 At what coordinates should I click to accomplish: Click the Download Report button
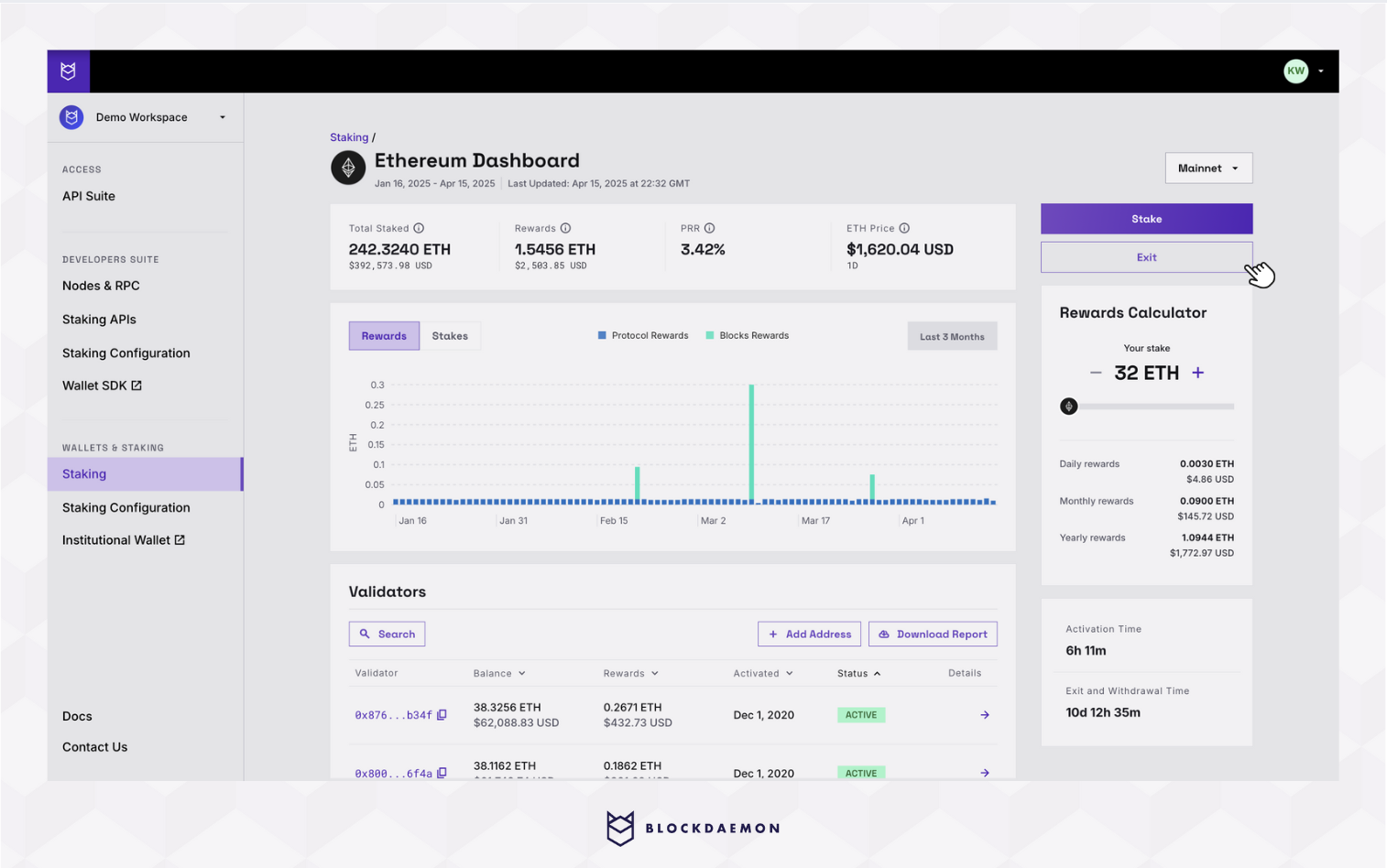(x=933, y=634)
